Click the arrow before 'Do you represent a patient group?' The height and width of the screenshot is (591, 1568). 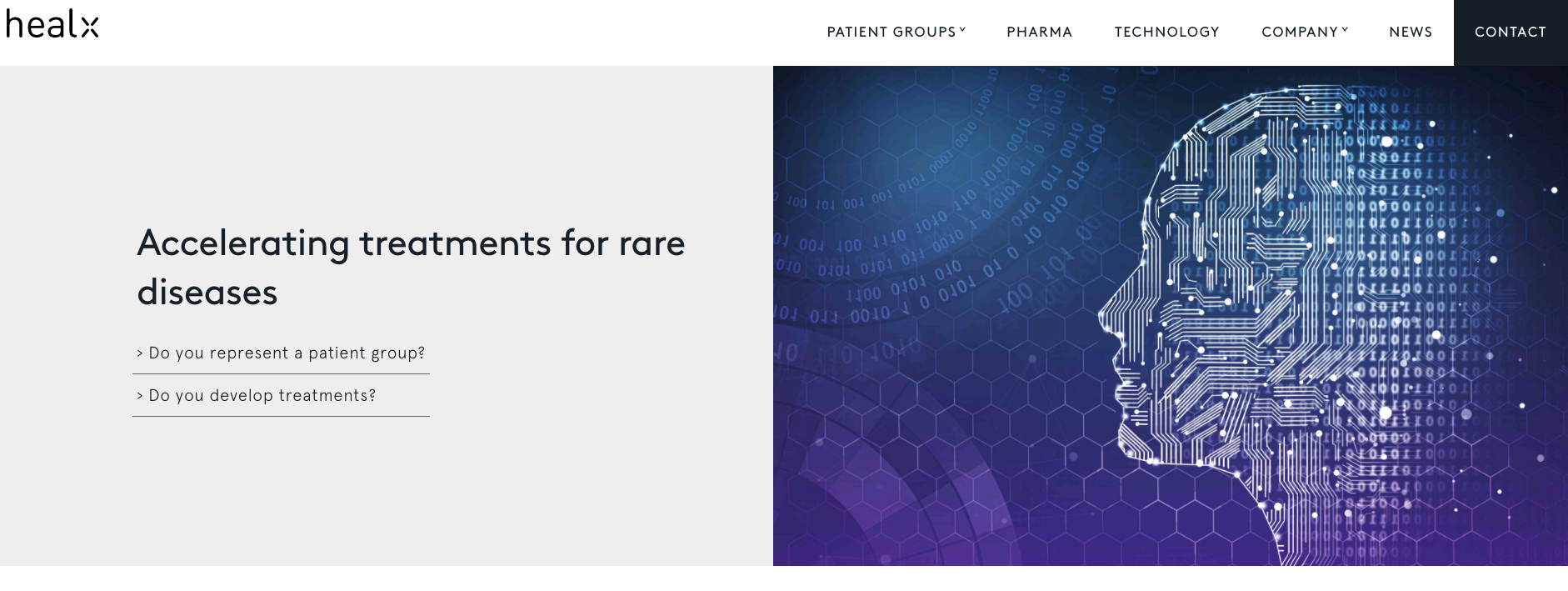coord(138,353)
